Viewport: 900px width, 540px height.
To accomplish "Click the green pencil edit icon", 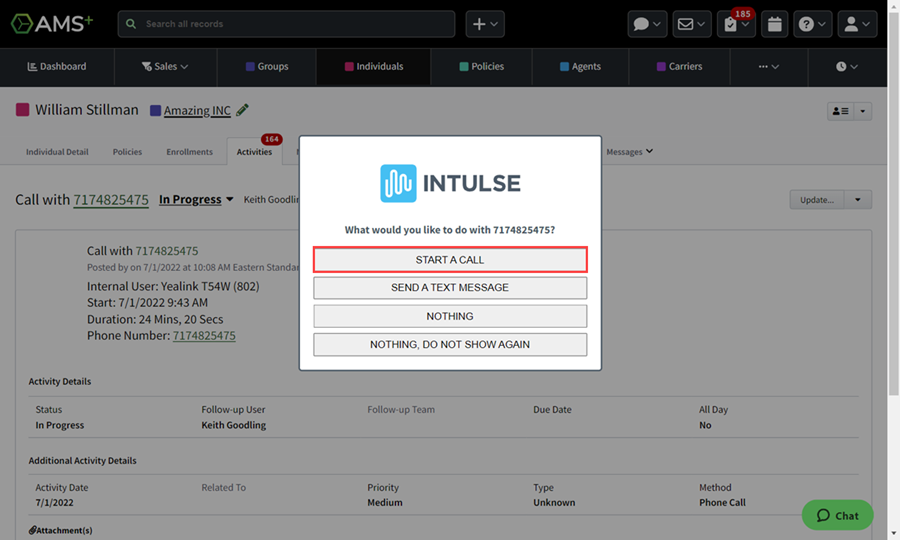I will coord(242,110).
